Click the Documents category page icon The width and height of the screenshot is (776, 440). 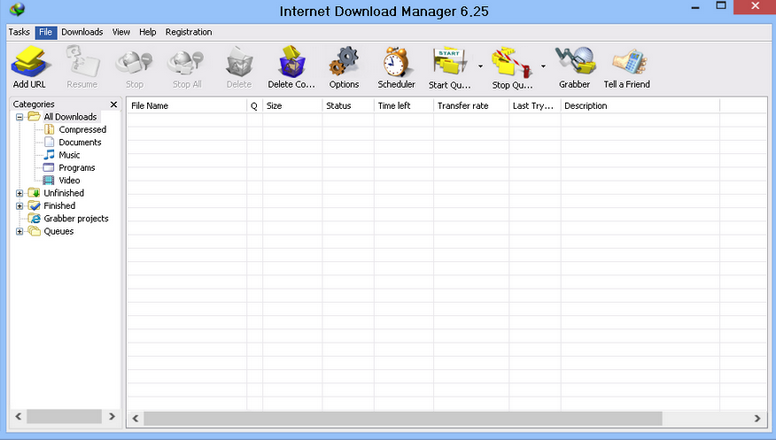[x=49, y=143]
